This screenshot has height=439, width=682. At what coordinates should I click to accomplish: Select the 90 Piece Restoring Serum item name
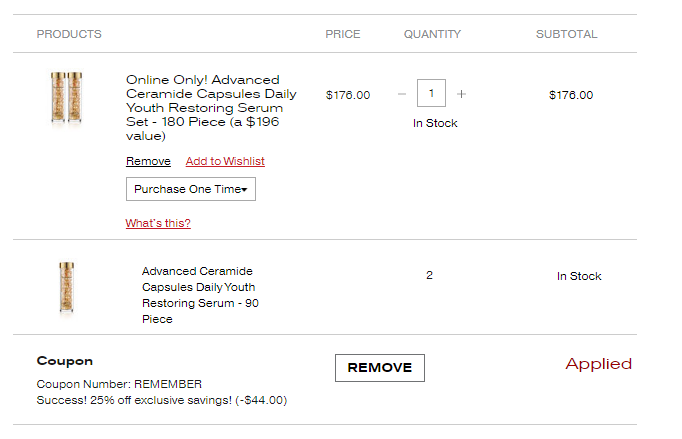coord(200,295)
